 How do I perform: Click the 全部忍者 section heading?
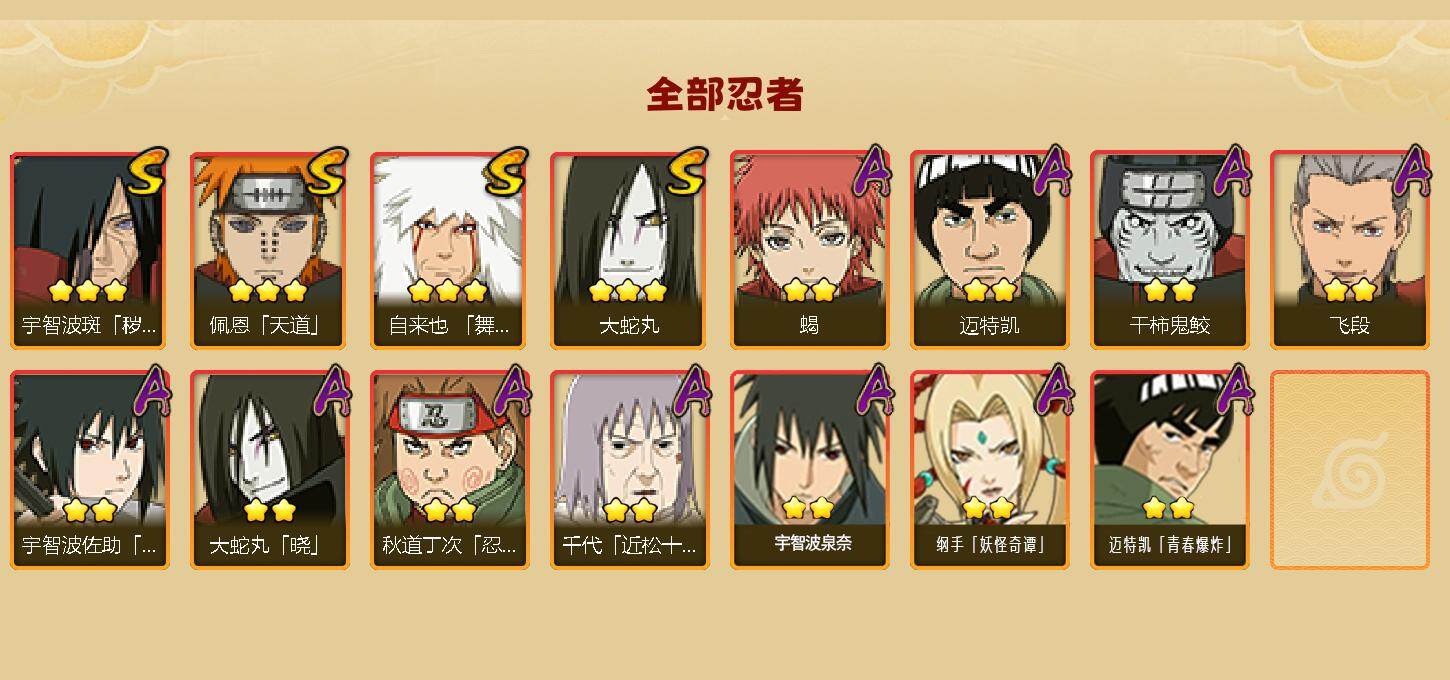point(725,95)
